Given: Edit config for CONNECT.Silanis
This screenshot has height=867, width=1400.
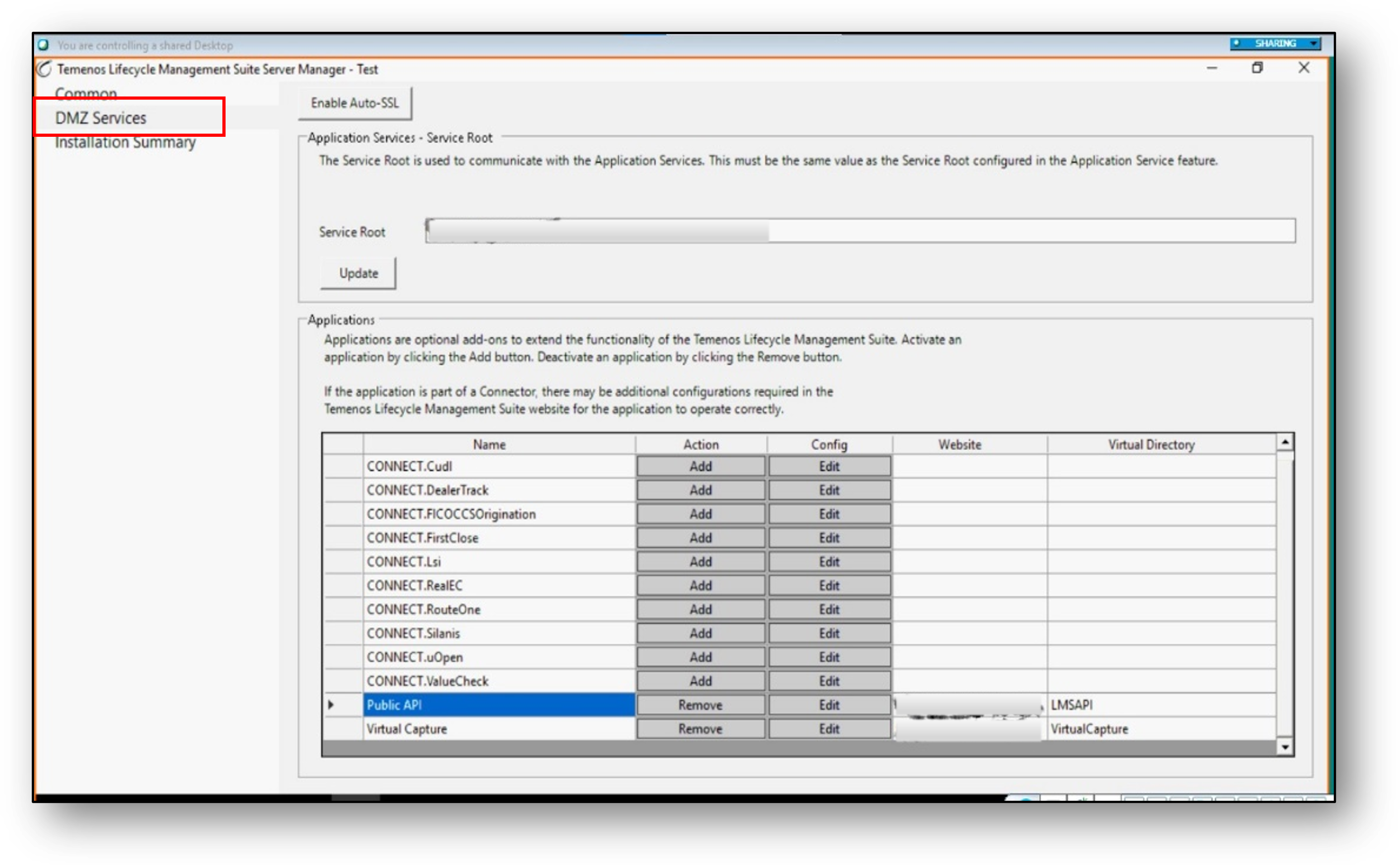Looking at the screenshot, I should [829, 634].
